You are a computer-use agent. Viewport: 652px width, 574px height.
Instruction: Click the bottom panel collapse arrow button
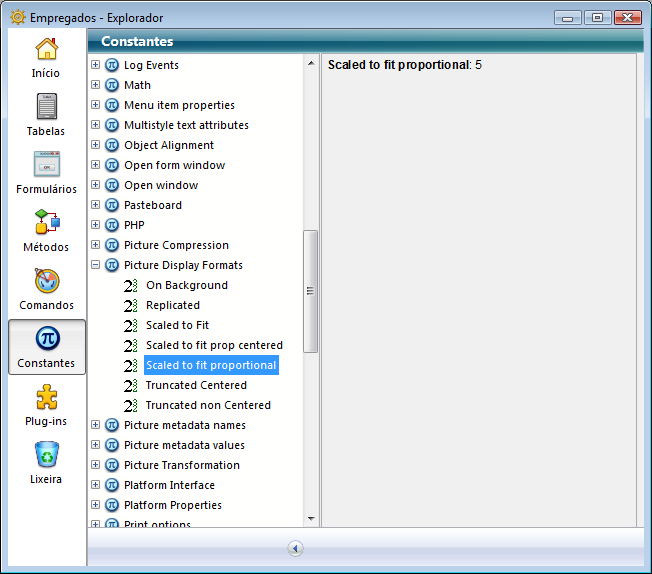coord(295,548)
